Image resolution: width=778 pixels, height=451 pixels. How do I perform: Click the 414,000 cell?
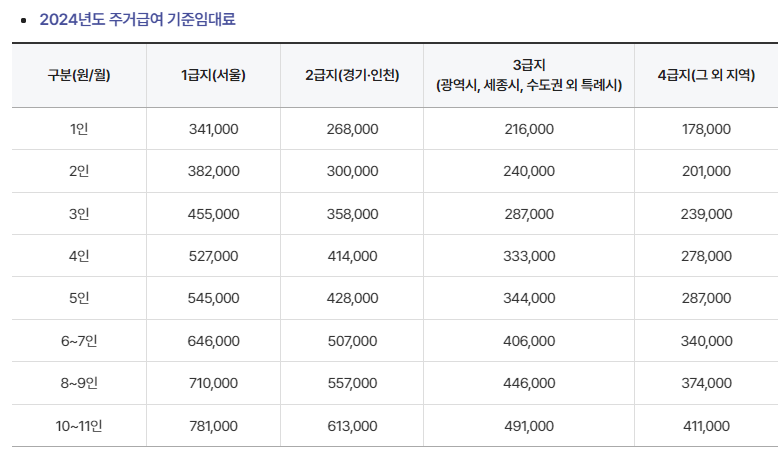pyautogui.click(x=352, y=256)
